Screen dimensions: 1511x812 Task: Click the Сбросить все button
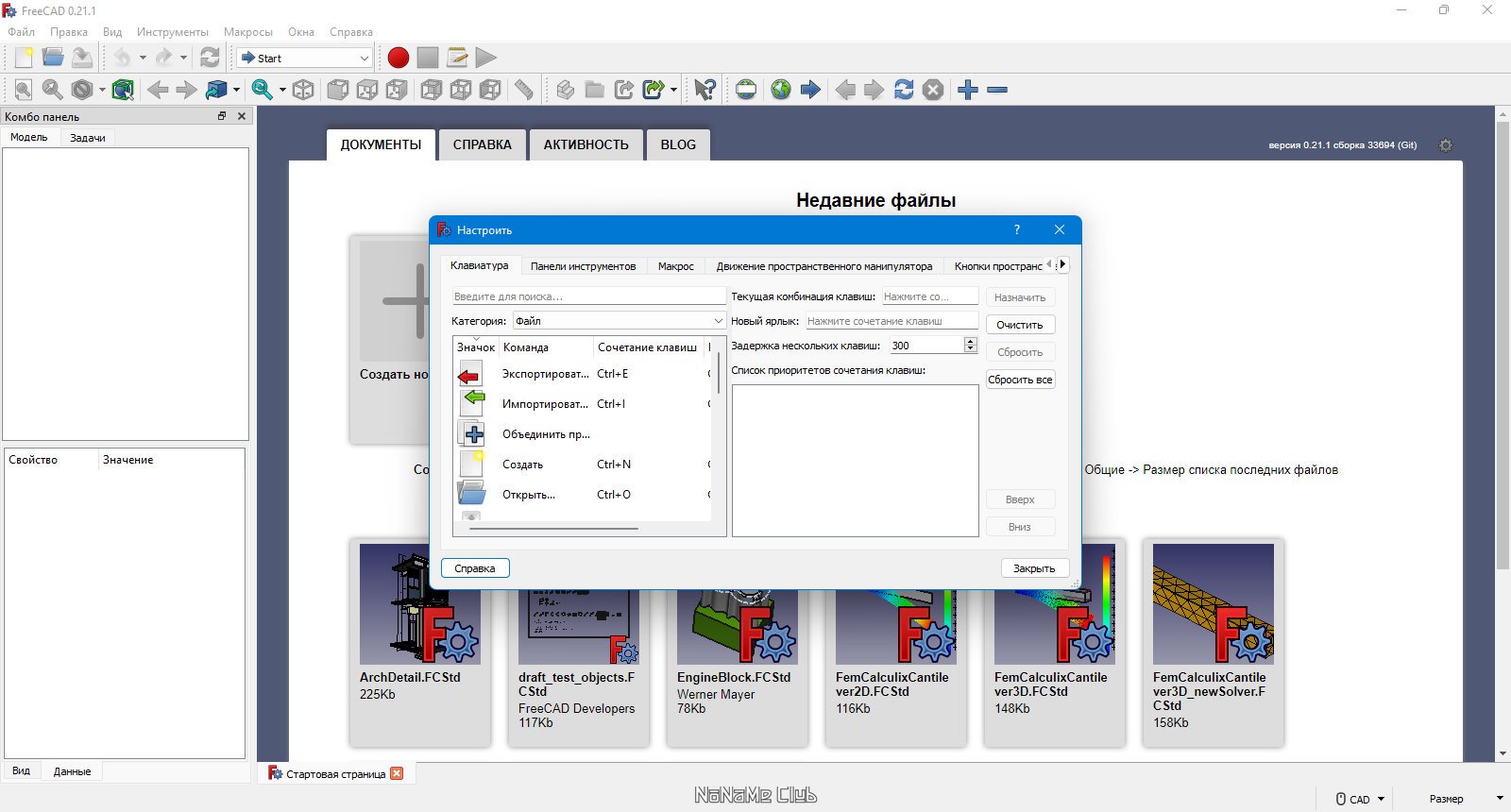(1020, 380)
